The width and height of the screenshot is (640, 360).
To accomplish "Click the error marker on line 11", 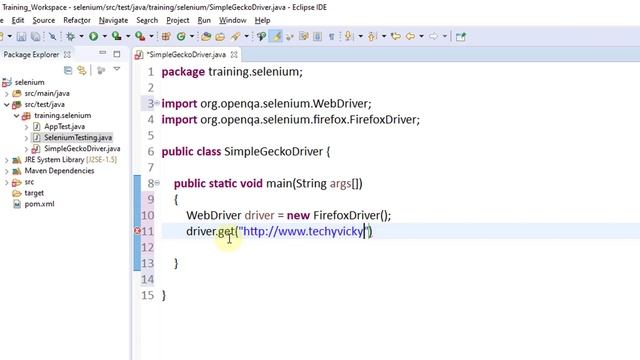I will (x=138, y=231).
